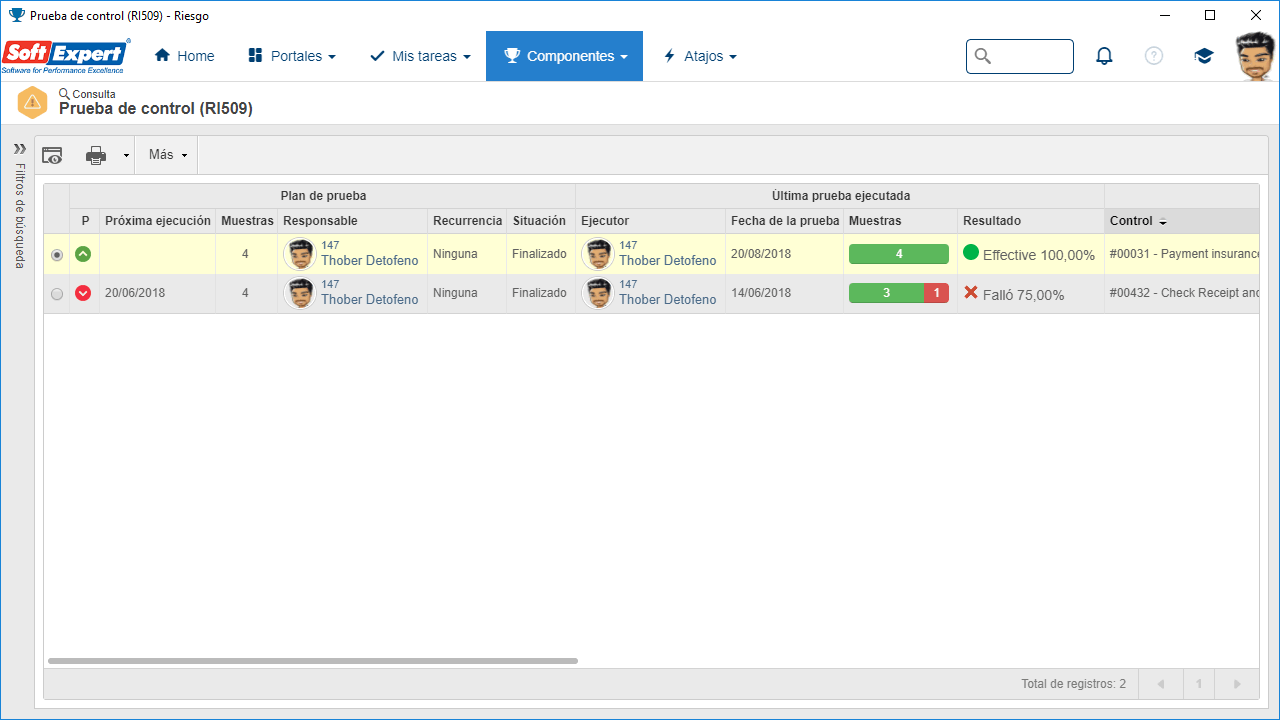Click the 20/08/2018 test date

point(761,254)
